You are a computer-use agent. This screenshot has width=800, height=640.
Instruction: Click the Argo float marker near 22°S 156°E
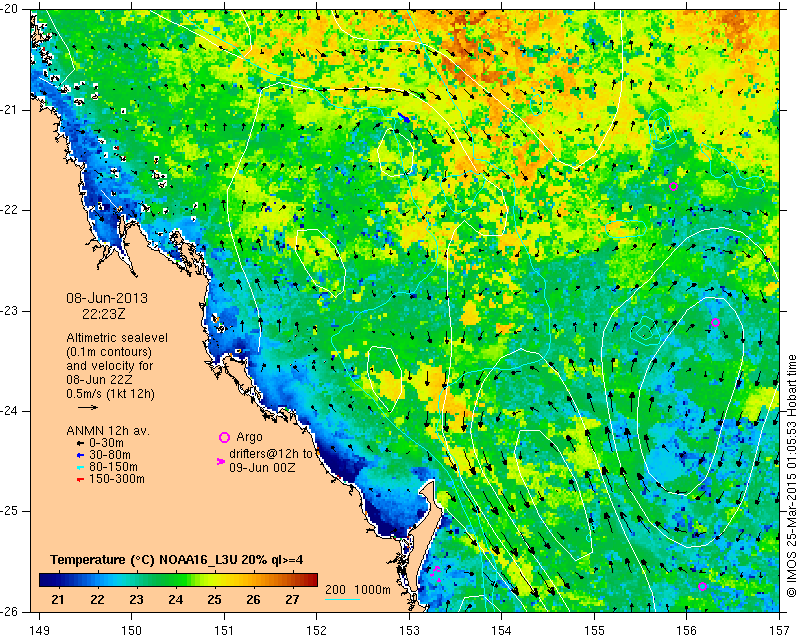point(673,186)
